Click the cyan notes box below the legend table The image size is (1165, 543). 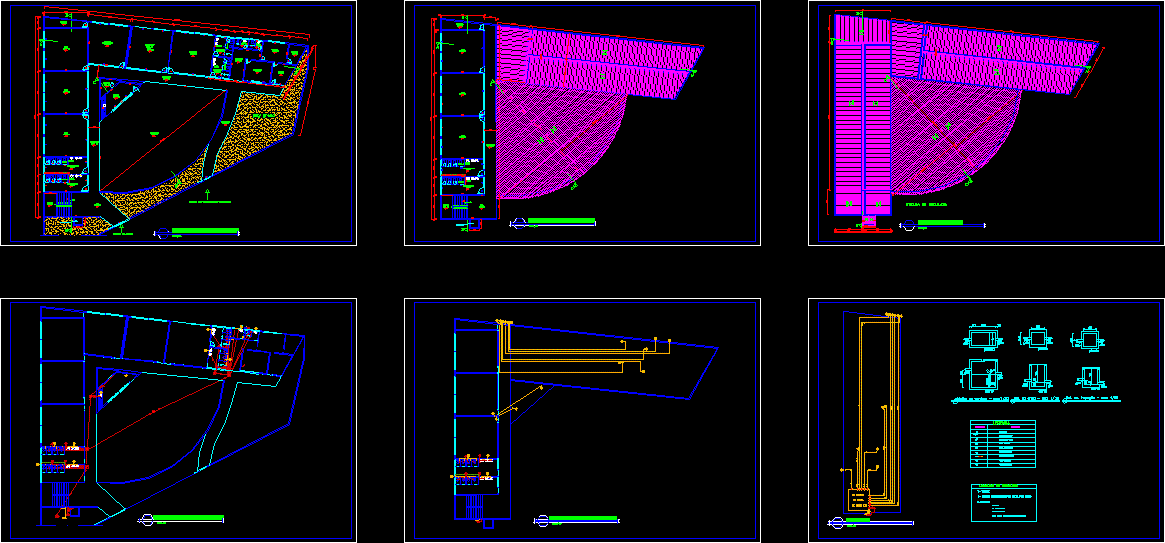[1002, 502]
